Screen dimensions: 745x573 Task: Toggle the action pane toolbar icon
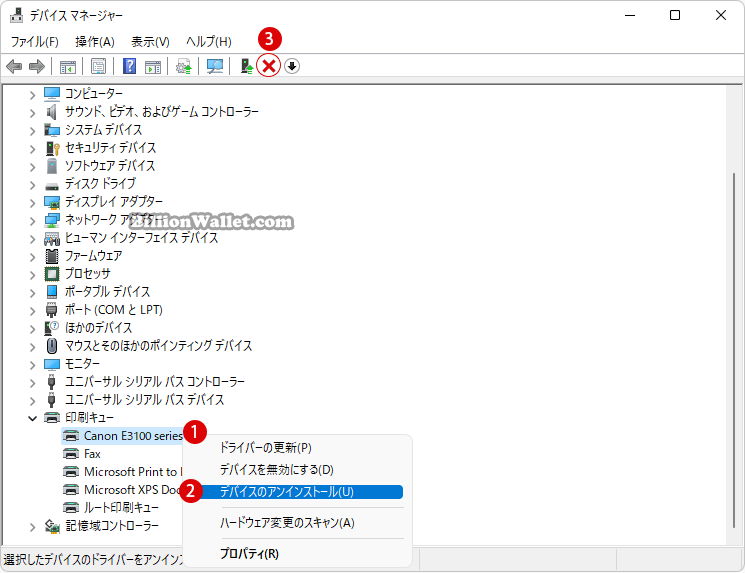pyautogui.click(x=153, y=67)
